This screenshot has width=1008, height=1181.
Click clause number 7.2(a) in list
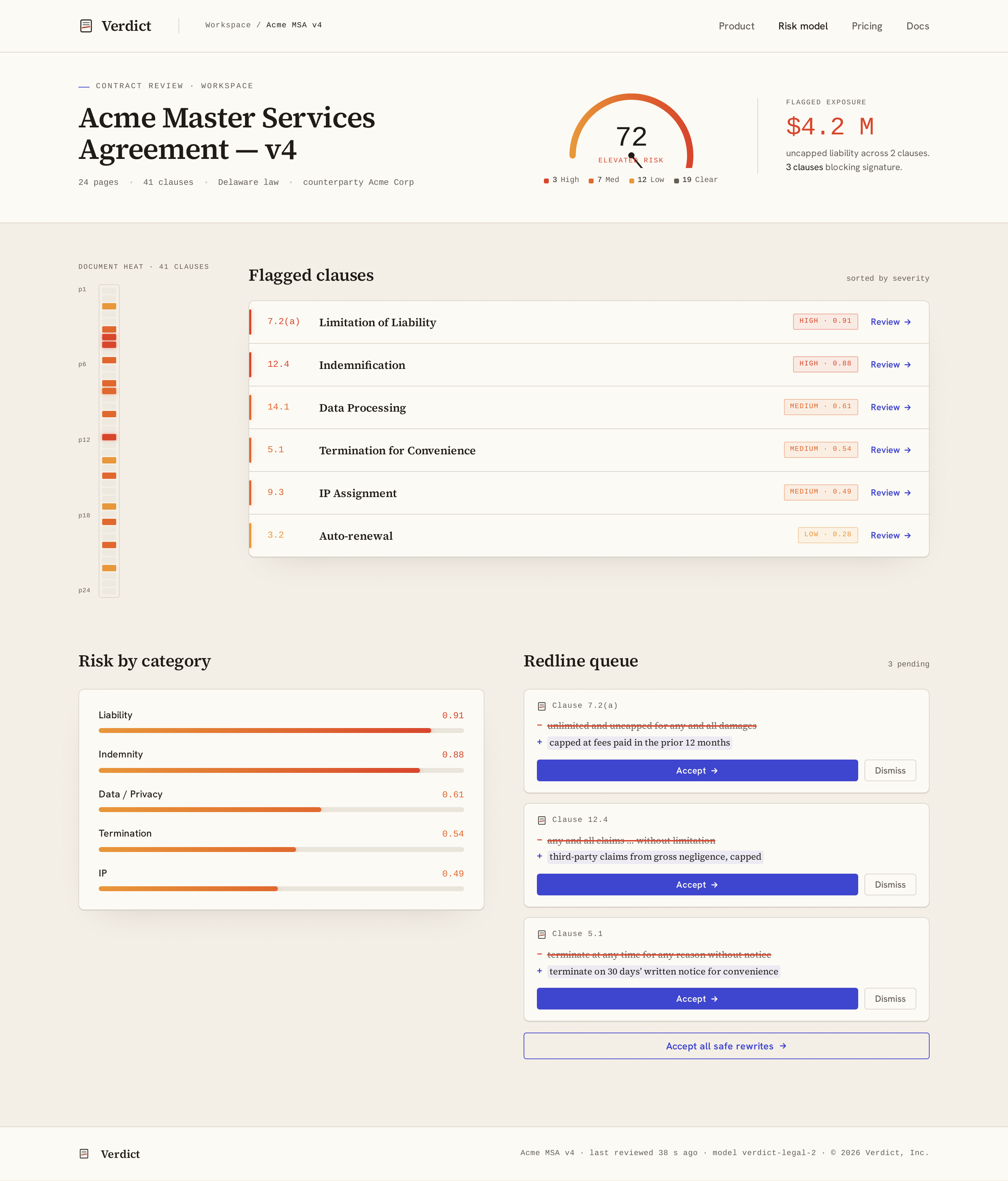(284, 322)
